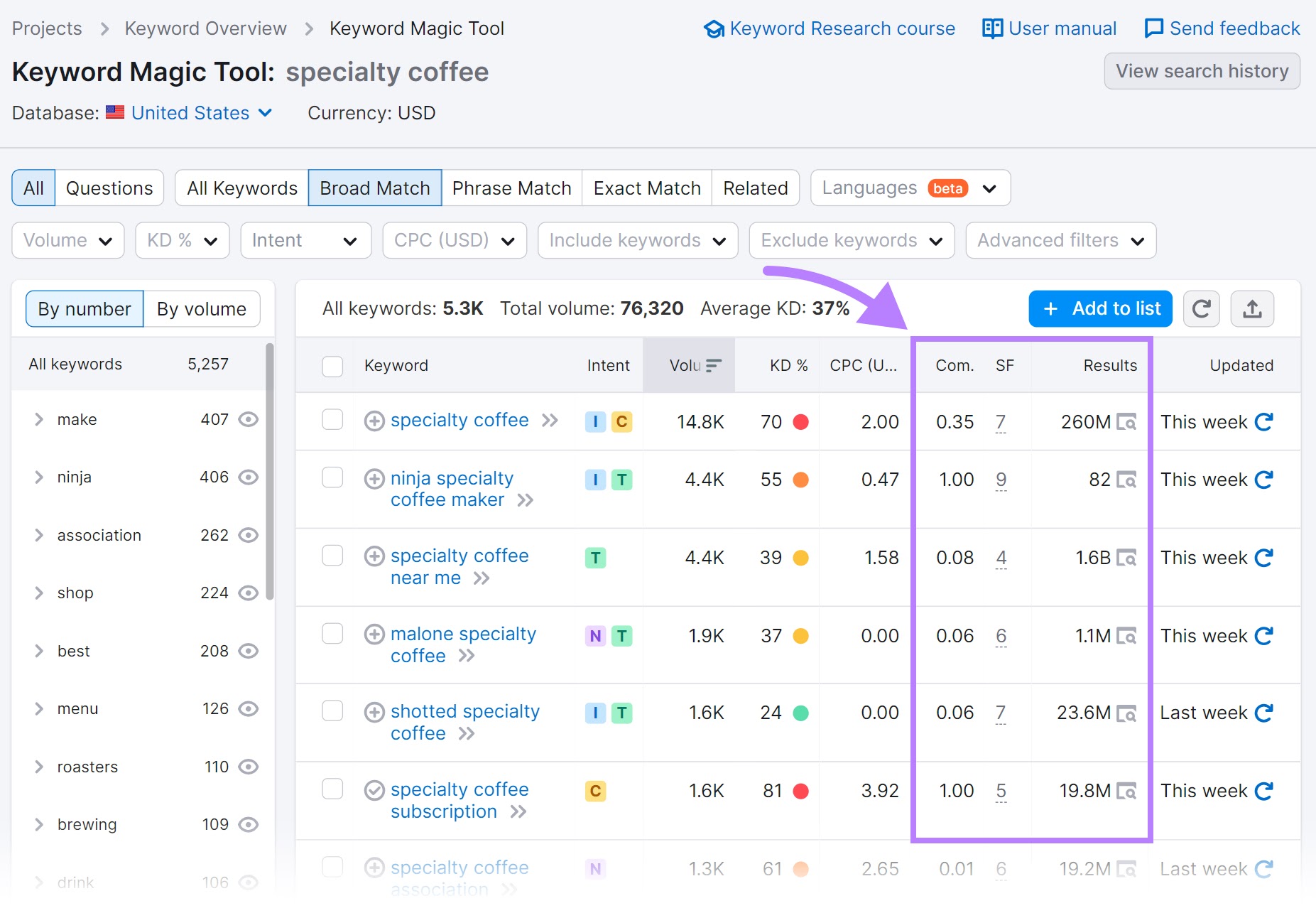Click Send feedback link
Image resolution: width=1316 pixels, height=913 pixels.
(1222, 28)
